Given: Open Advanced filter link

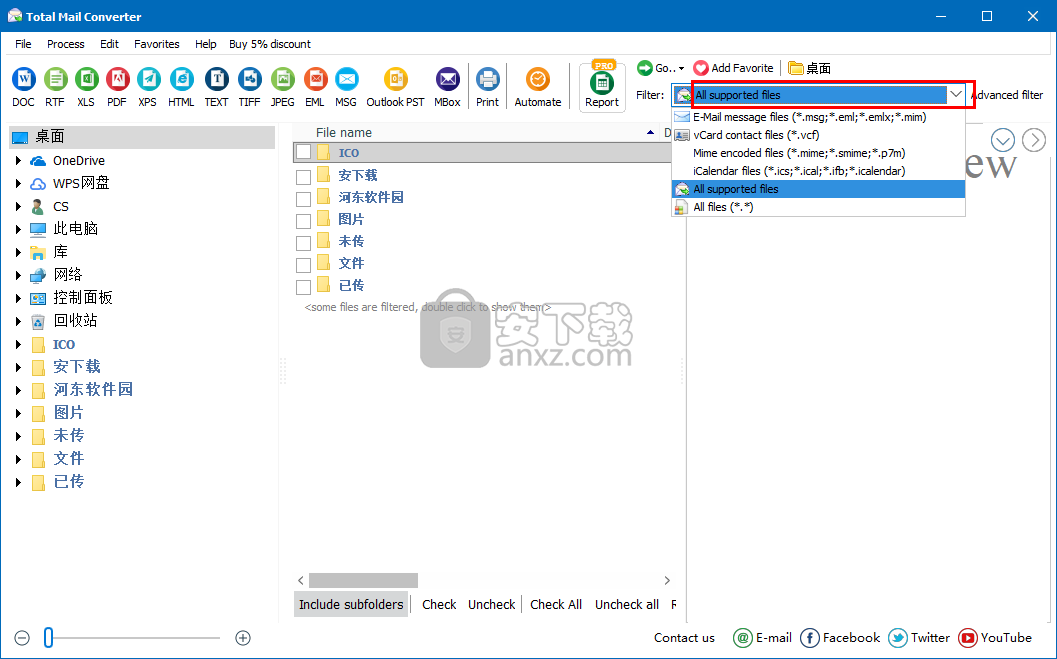Looking at the screenshot, I should [1006, 95].
